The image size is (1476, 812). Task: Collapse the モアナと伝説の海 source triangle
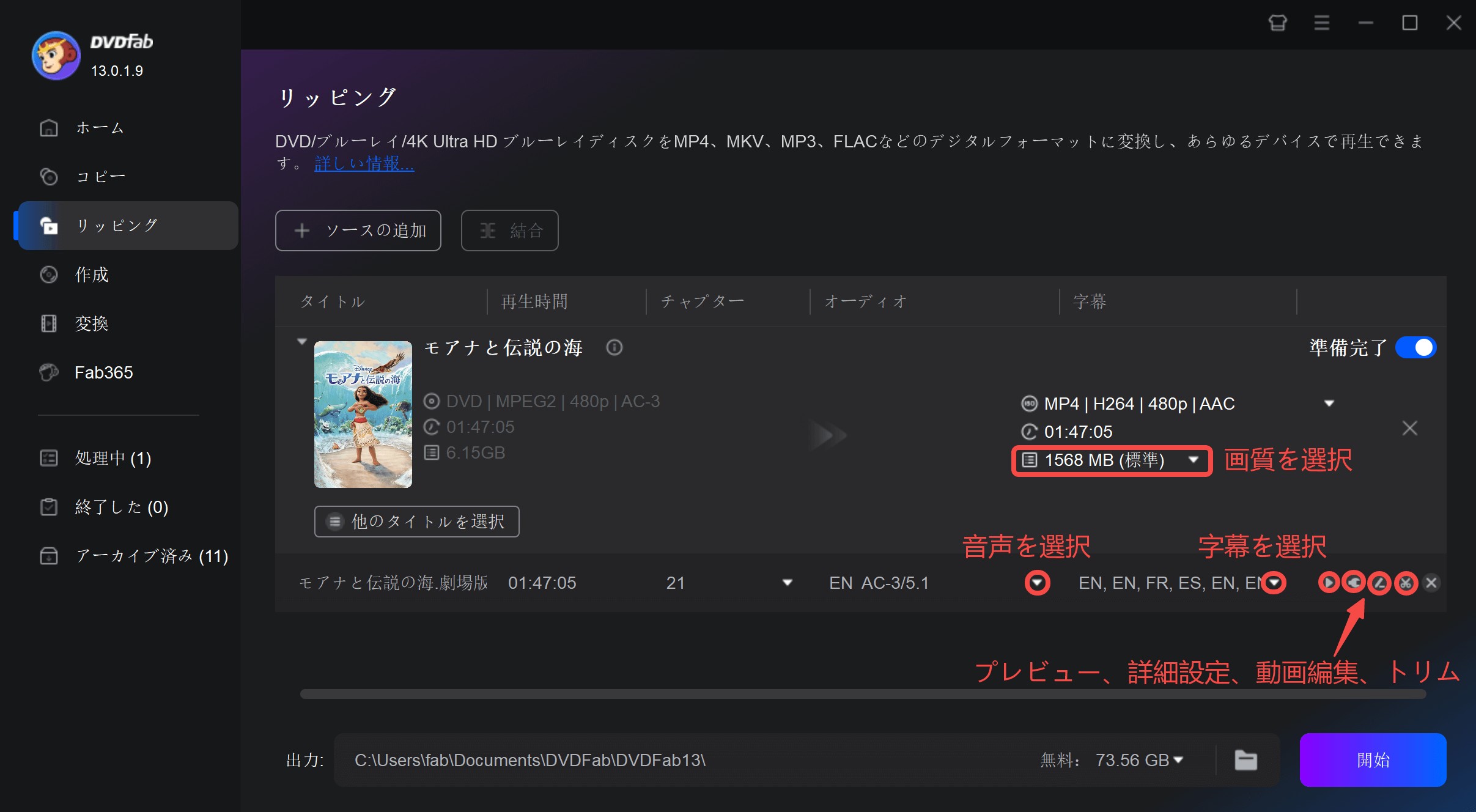301,341
